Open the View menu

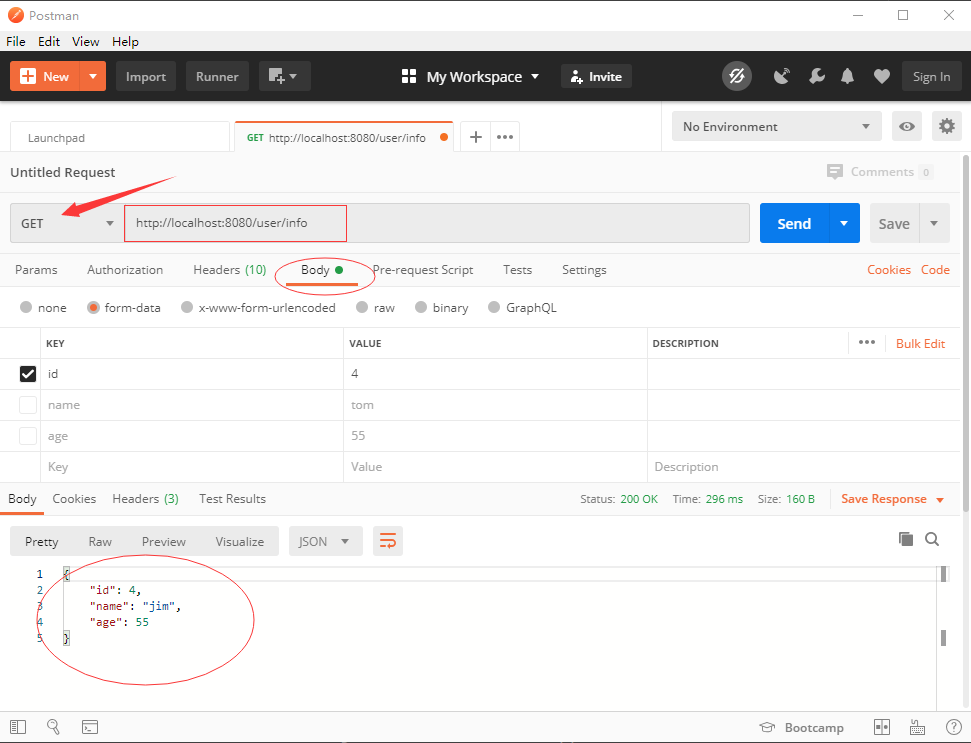(85, 41)
